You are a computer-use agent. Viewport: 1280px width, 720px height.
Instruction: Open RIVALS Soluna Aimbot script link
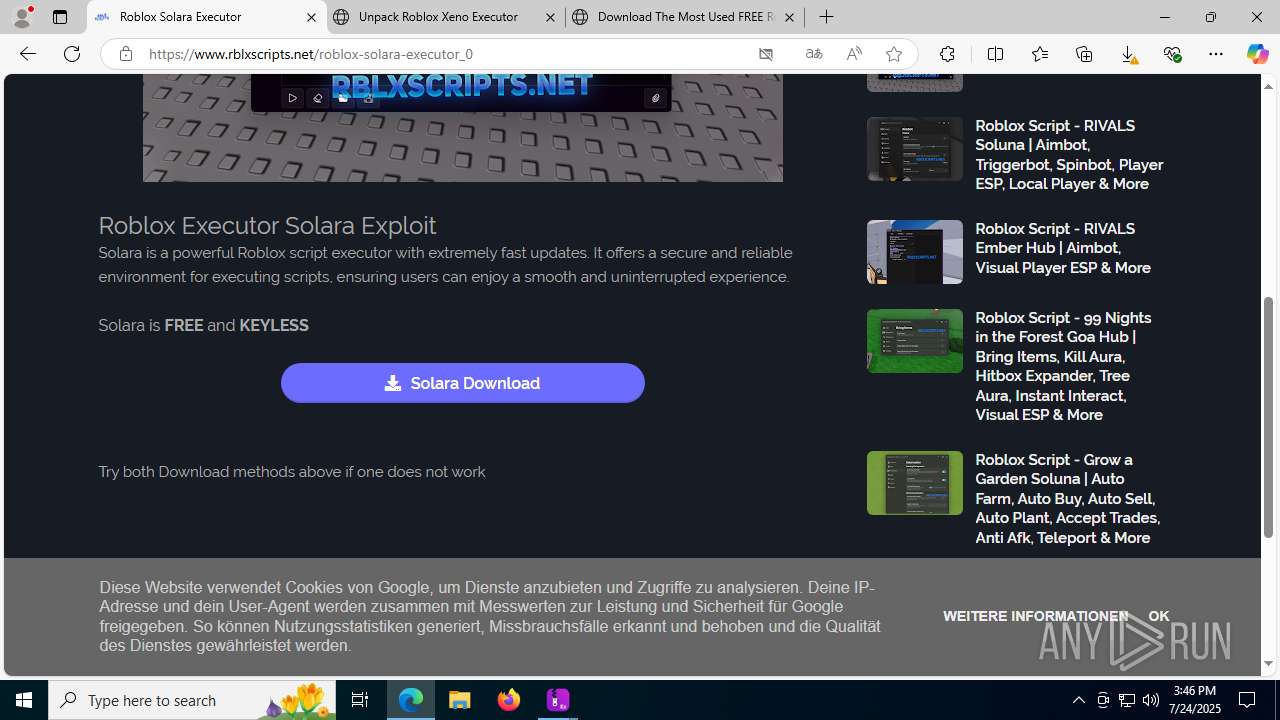click(1069, 155)
